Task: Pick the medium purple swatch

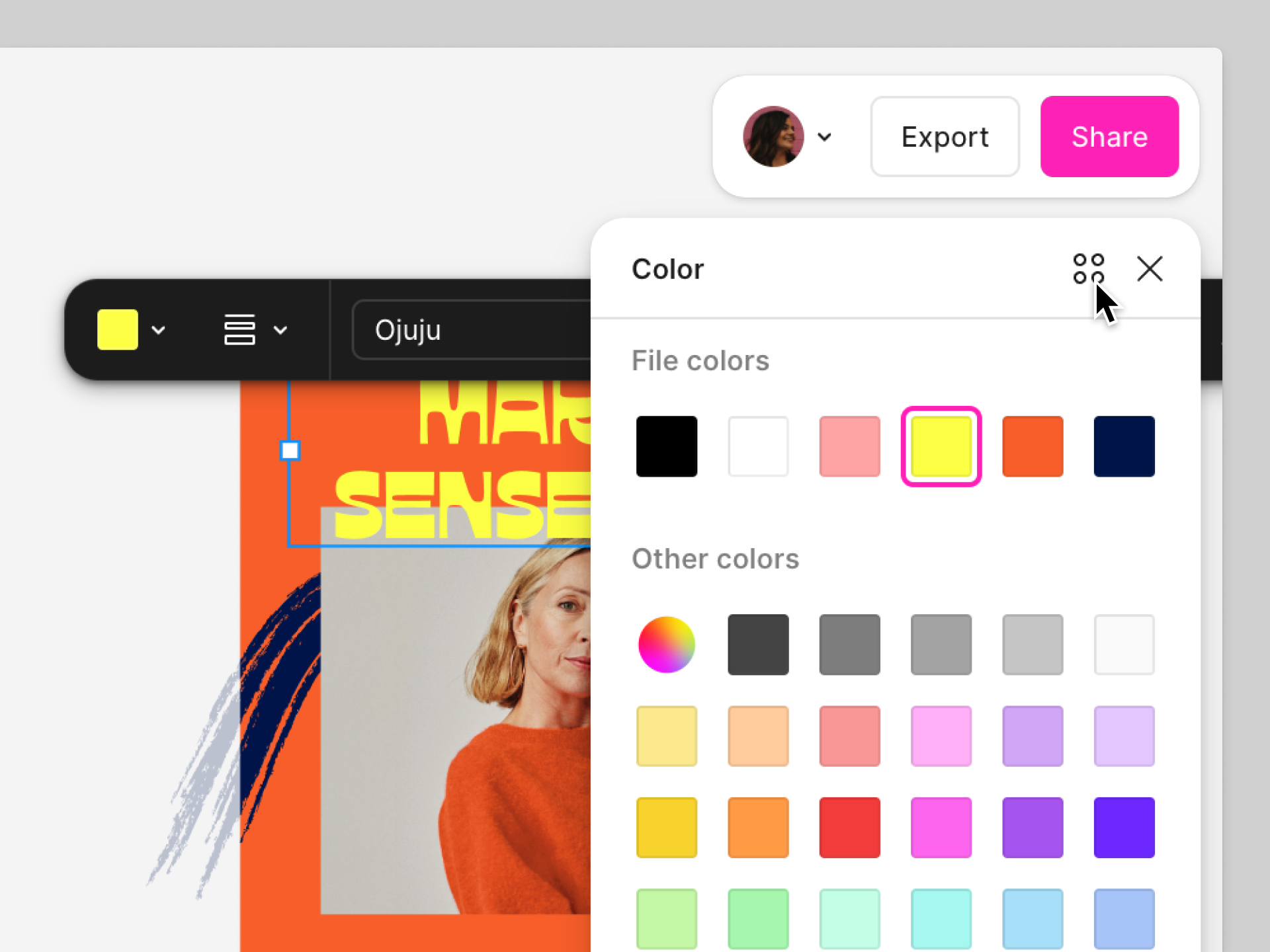Action: coord(1033,828)
